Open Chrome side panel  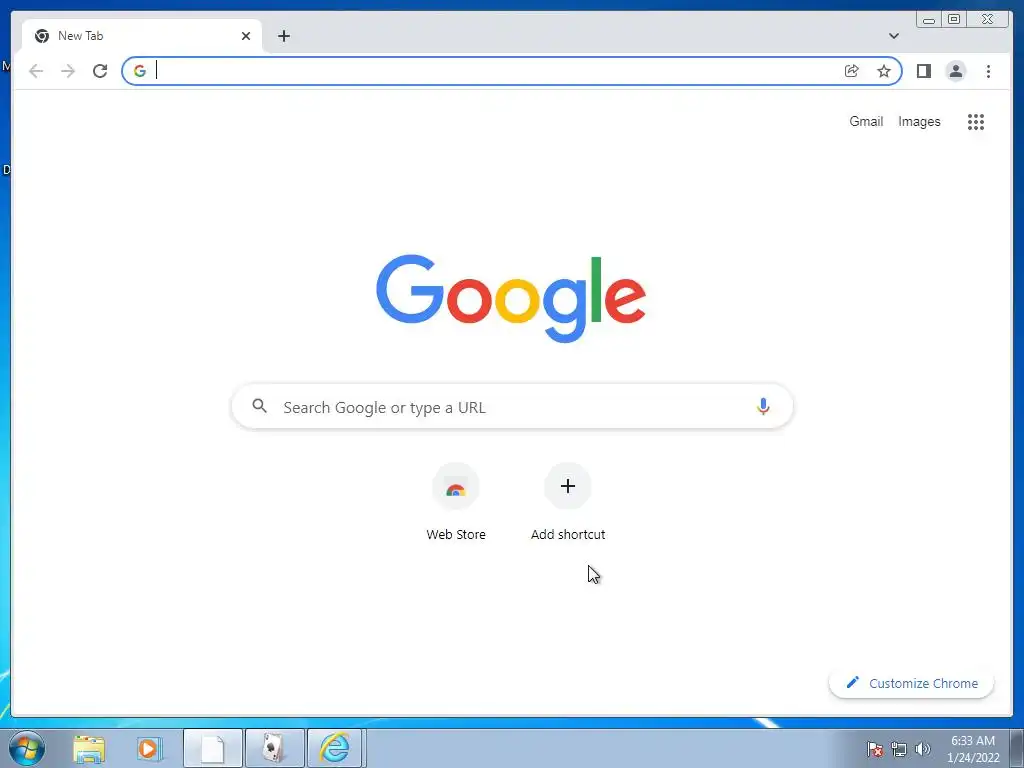pos(923,71)
